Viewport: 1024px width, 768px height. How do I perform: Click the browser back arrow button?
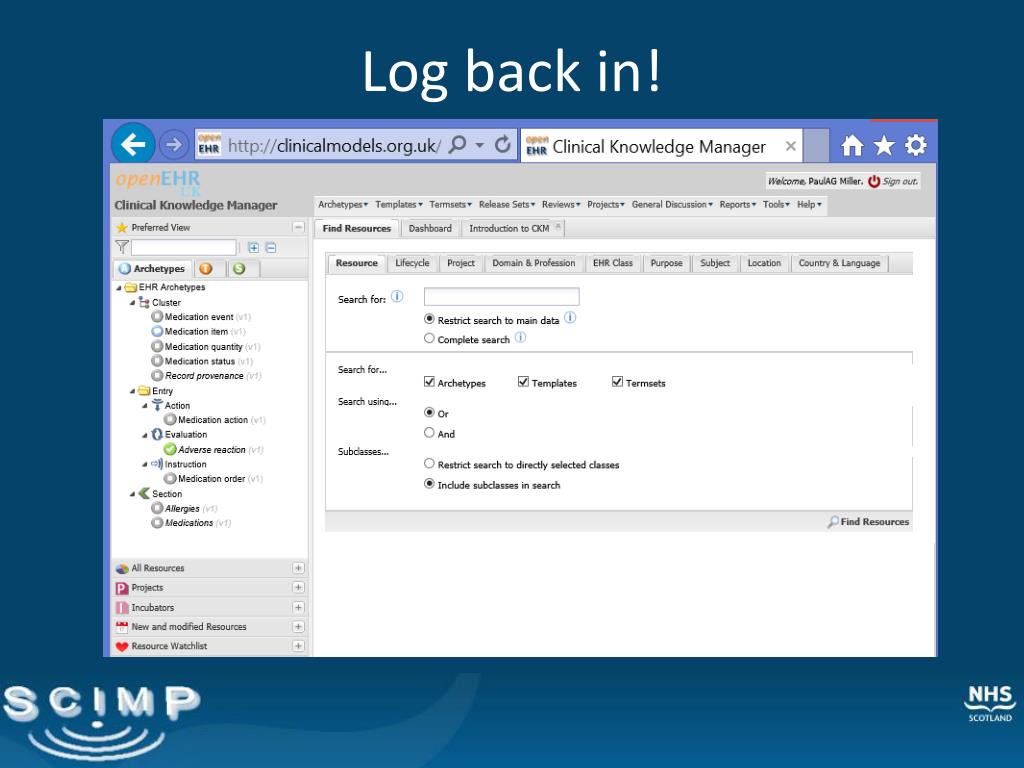click(133, 144)
